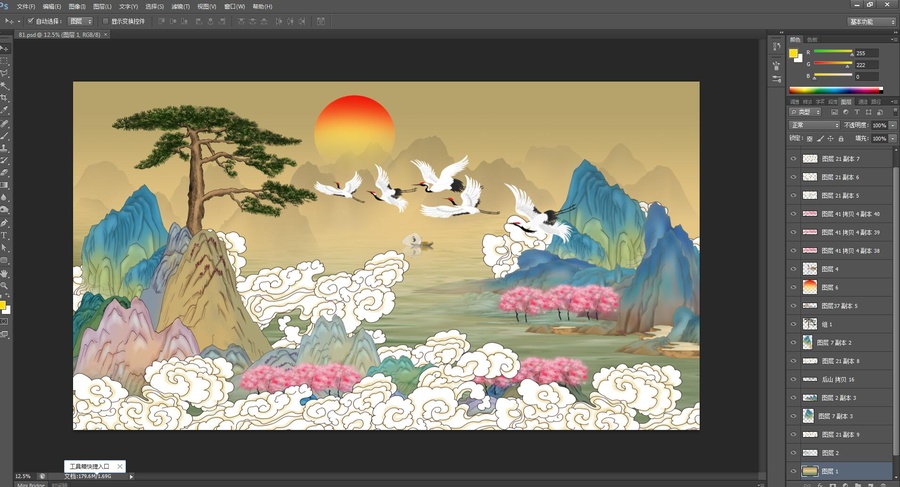The height and width of the screenshot is (487, 900).
Task: Click the foreground color swatch in Color panel
Action: [x=793, y=53]
